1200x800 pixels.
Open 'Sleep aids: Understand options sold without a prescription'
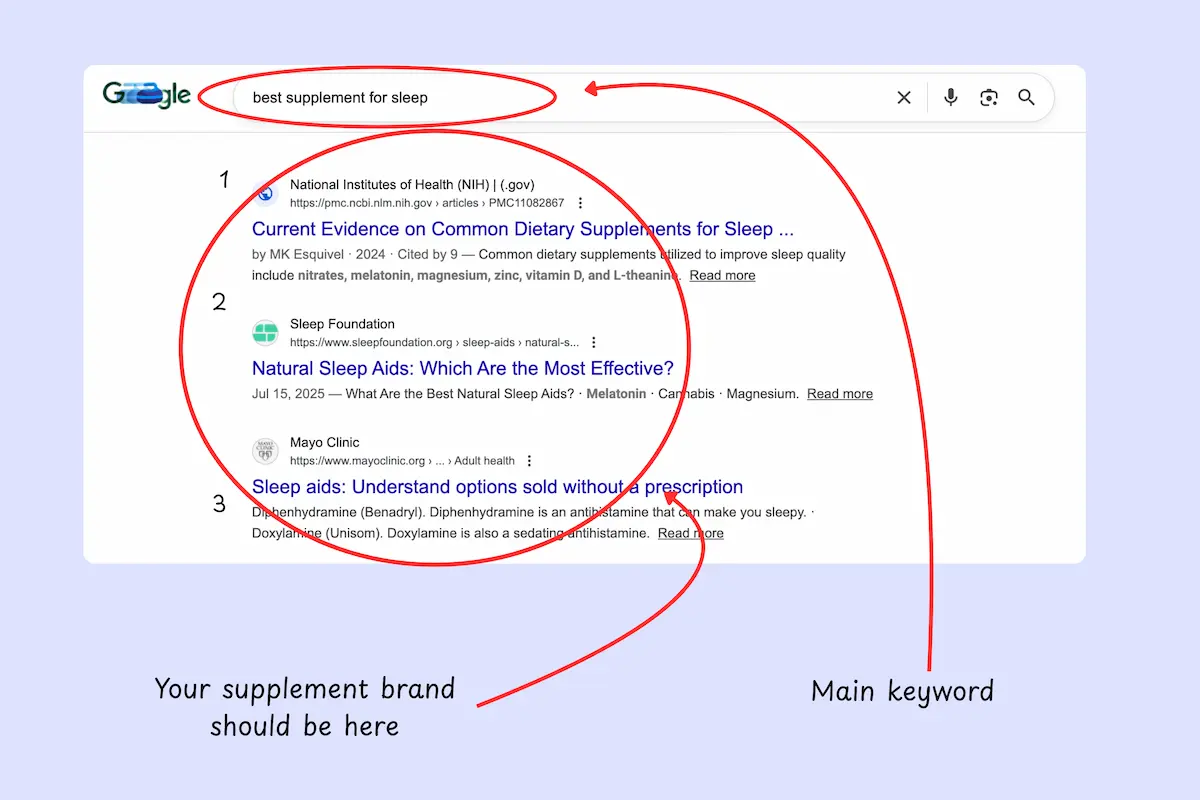497,487
